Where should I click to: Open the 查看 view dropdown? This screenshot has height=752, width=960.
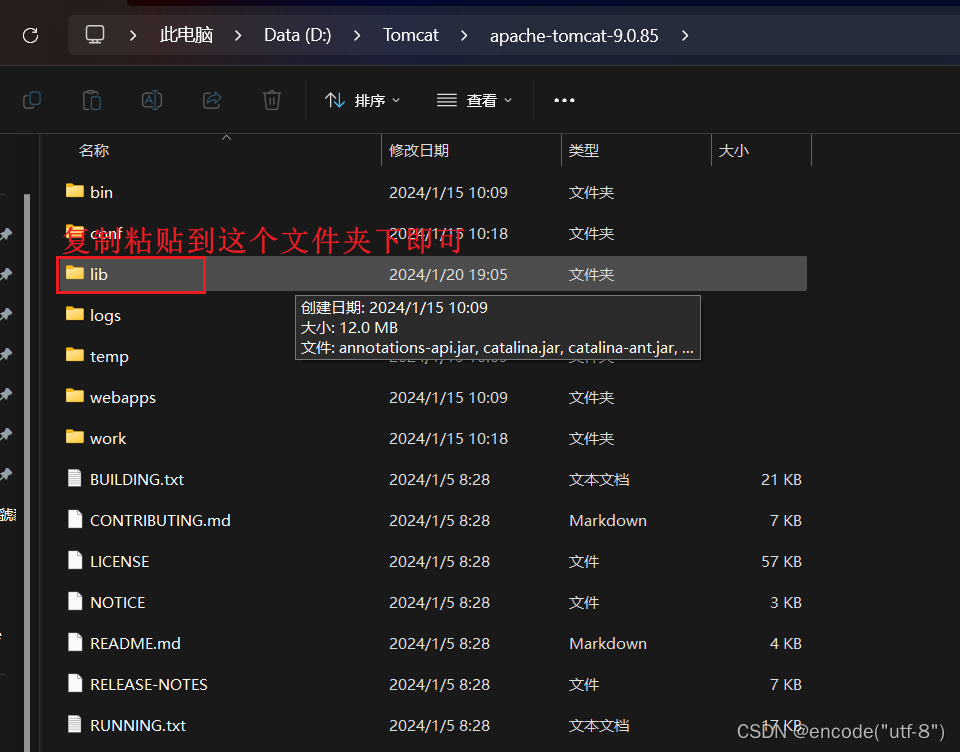tap(474, 100)
